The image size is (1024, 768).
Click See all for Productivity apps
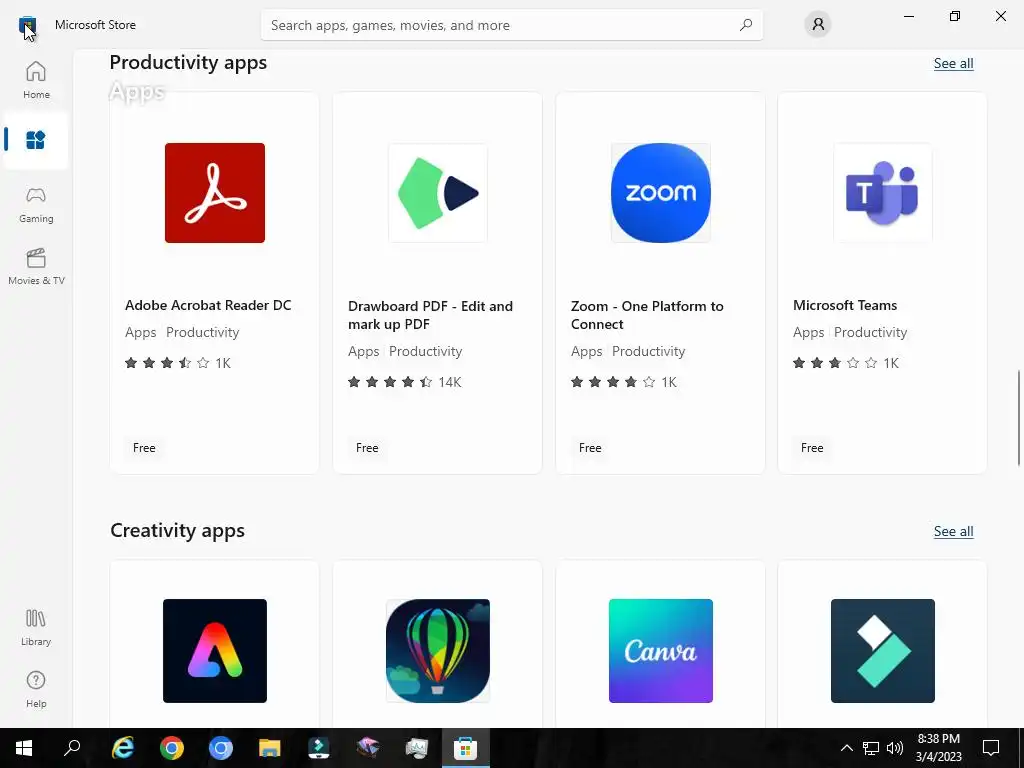click(953, 63)
